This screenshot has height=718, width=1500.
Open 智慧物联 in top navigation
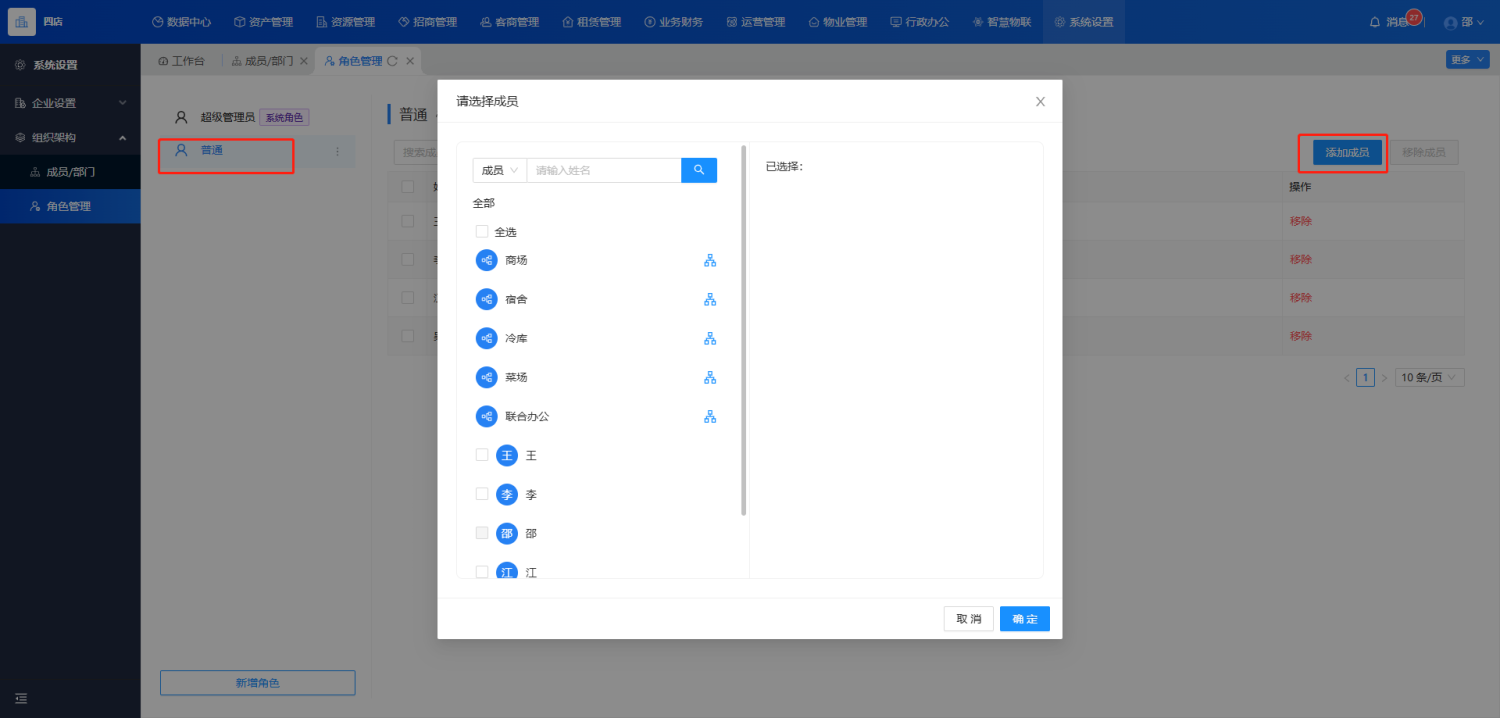coord(1001,22)
